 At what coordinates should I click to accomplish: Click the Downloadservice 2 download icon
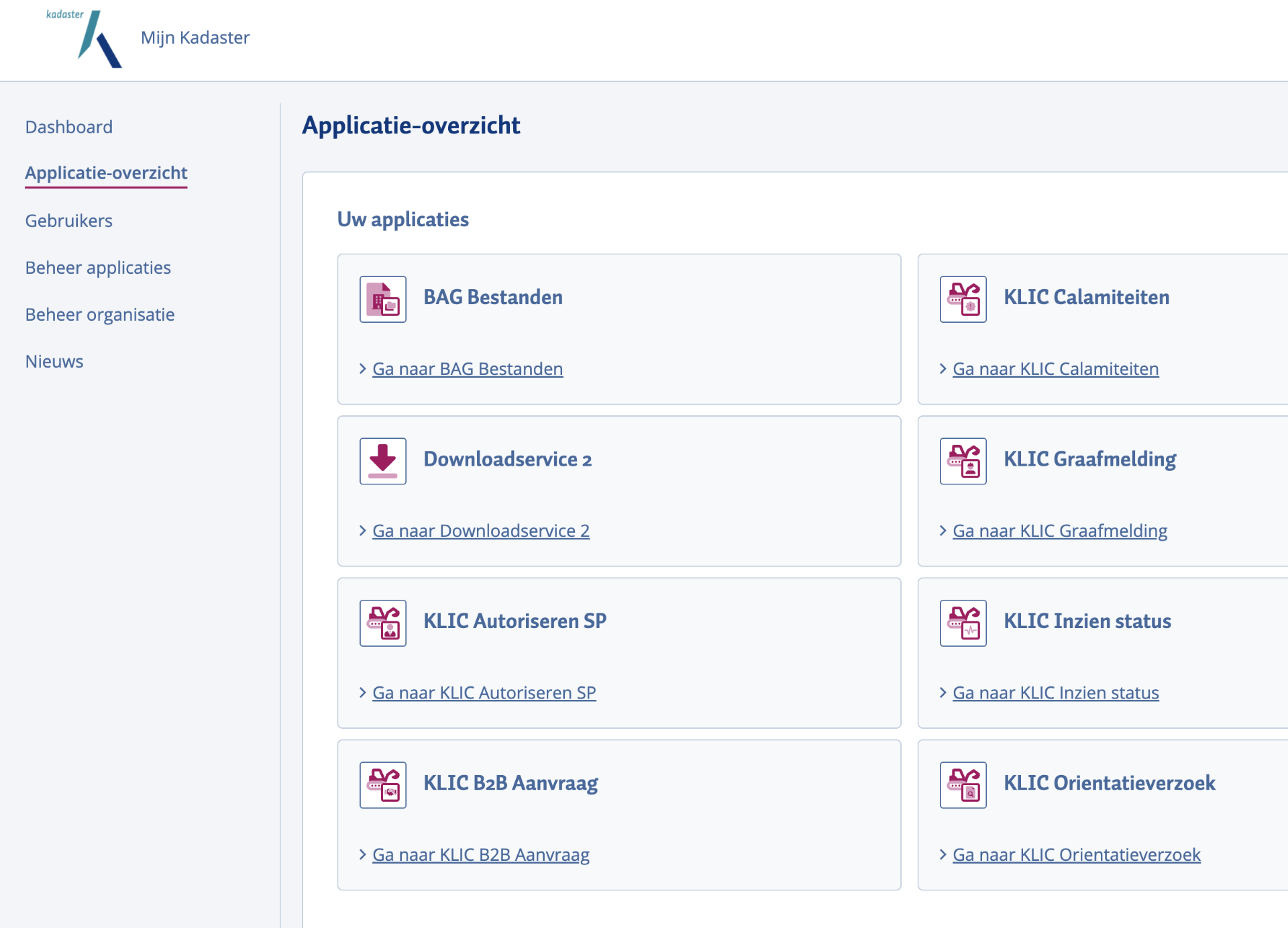tap(383, 461)
